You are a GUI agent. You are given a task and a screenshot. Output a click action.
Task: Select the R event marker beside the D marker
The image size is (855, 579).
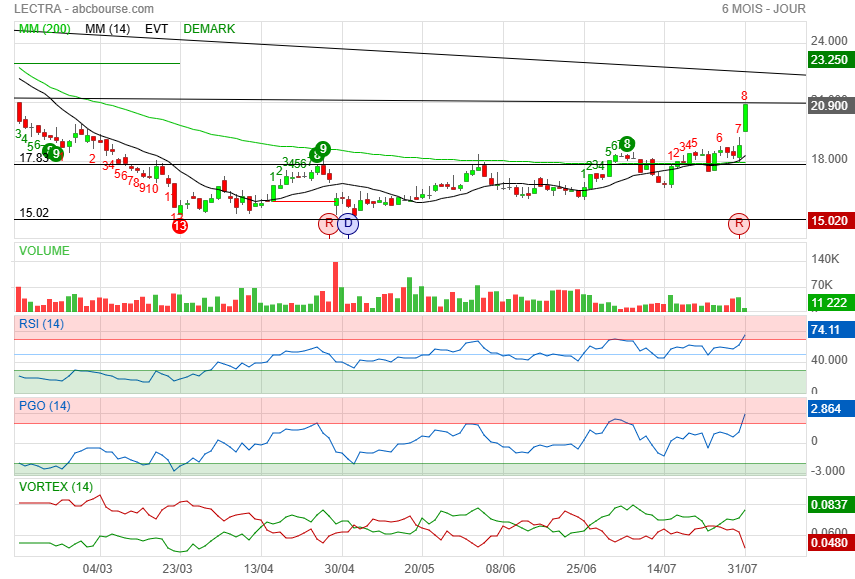329,224
